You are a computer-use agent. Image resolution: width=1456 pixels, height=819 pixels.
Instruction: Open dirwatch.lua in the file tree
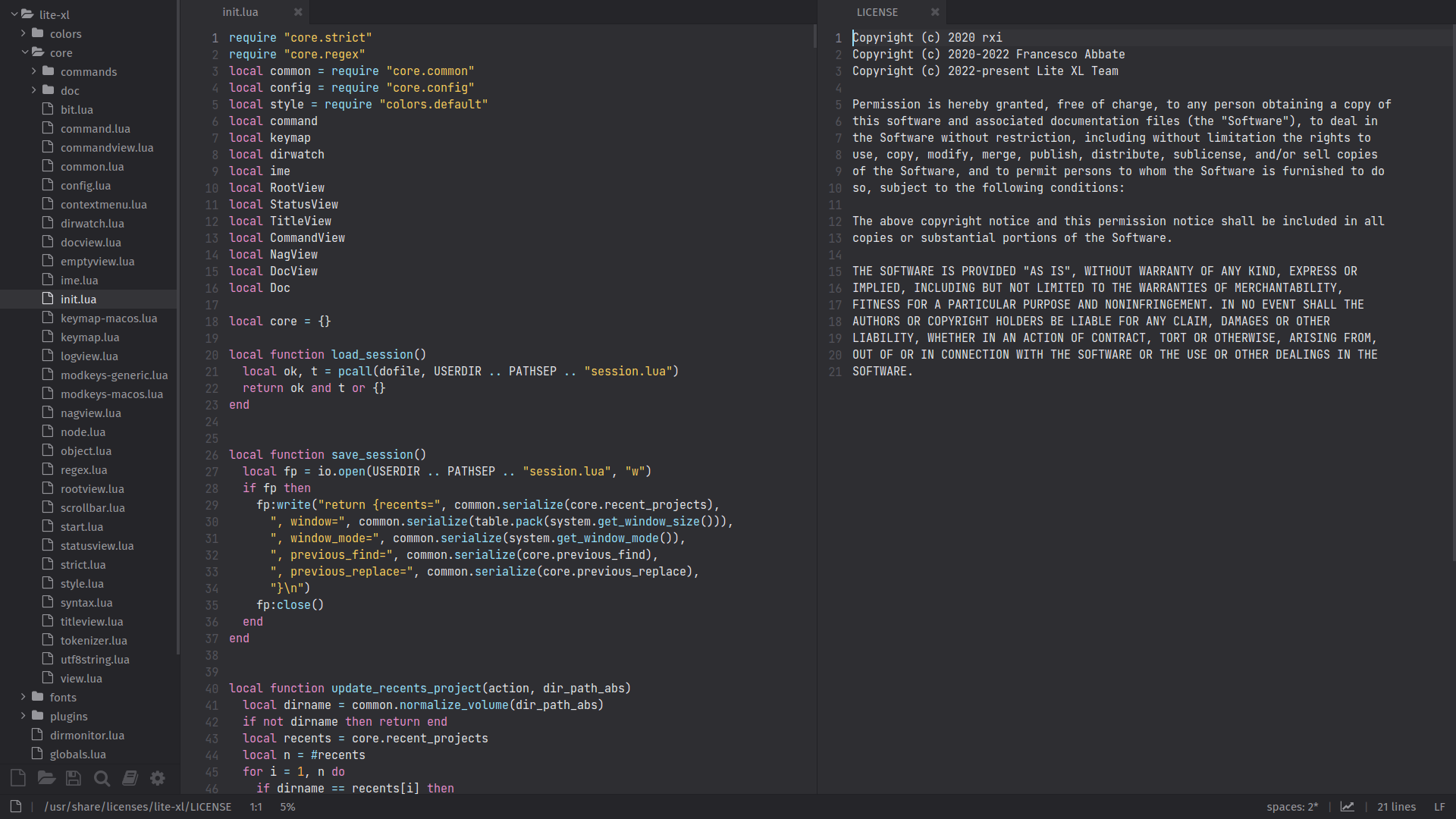point(89,223)
